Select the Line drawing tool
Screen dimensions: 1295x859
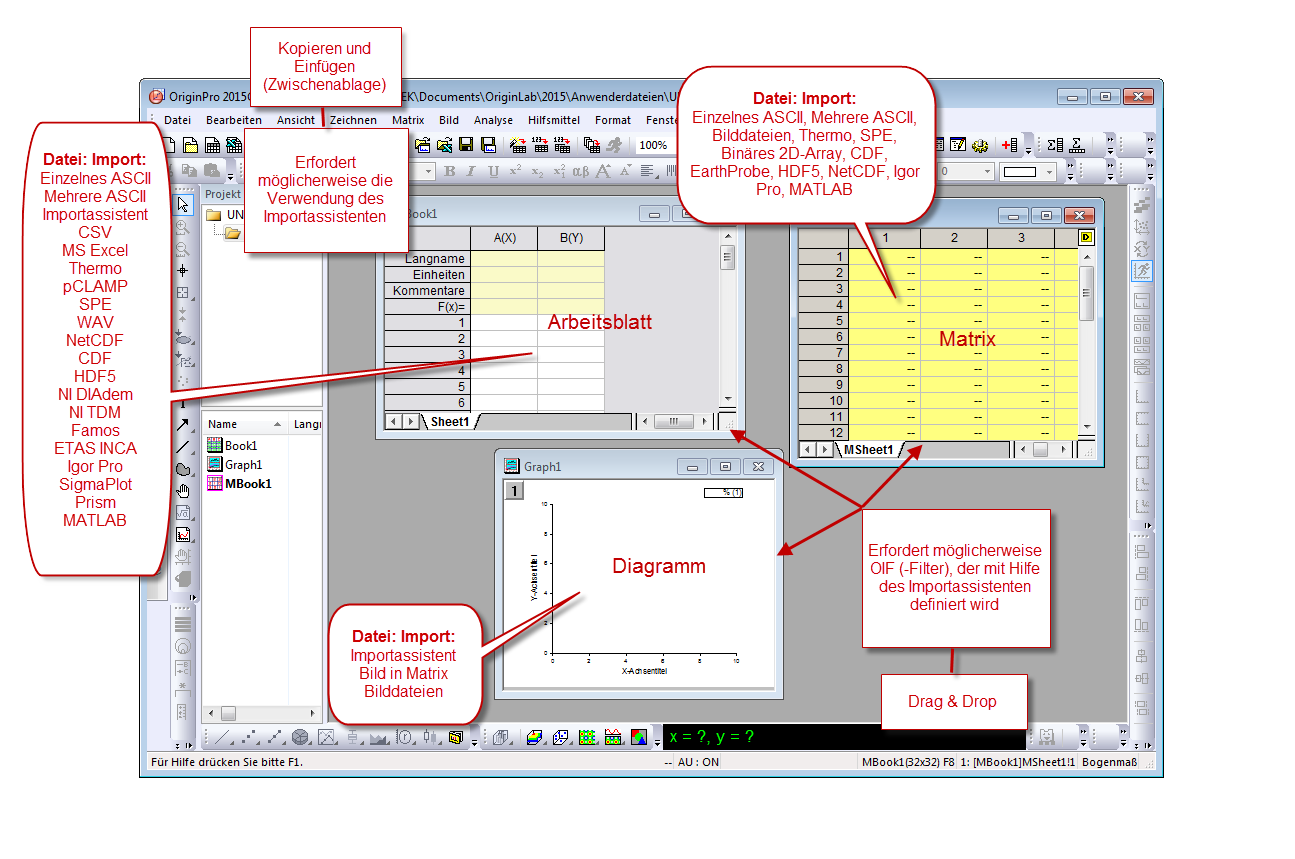(183, 447)
